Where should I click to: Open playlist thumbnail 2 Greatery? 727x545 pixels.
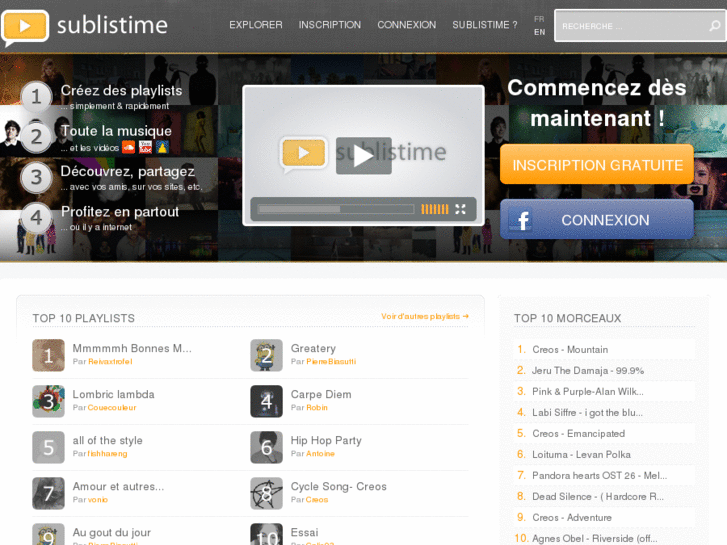pos(267,355)
